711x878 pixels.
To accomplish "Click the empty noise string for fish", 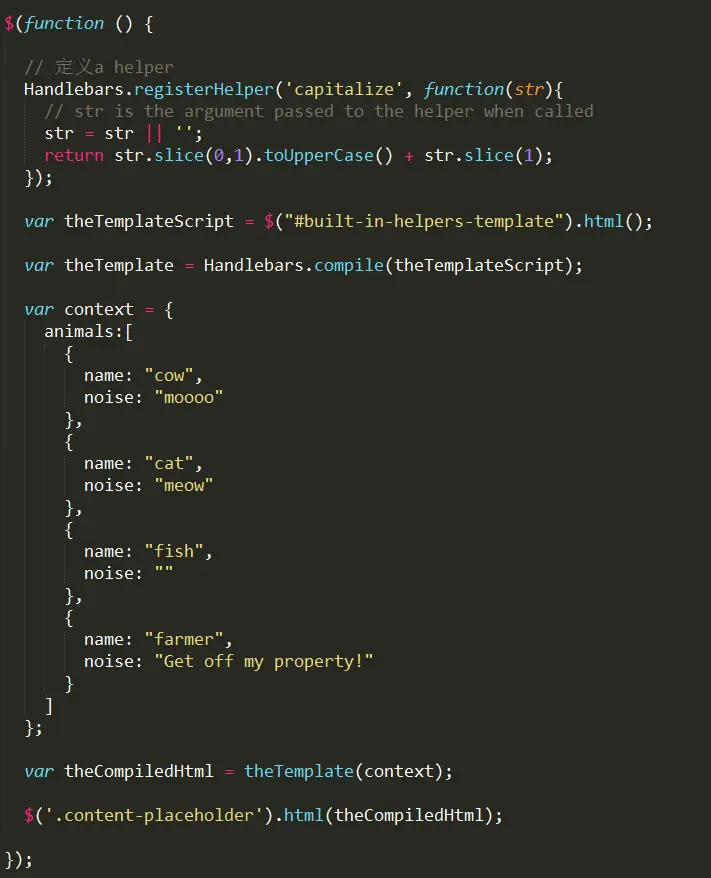I will click(x=164, y=571).
